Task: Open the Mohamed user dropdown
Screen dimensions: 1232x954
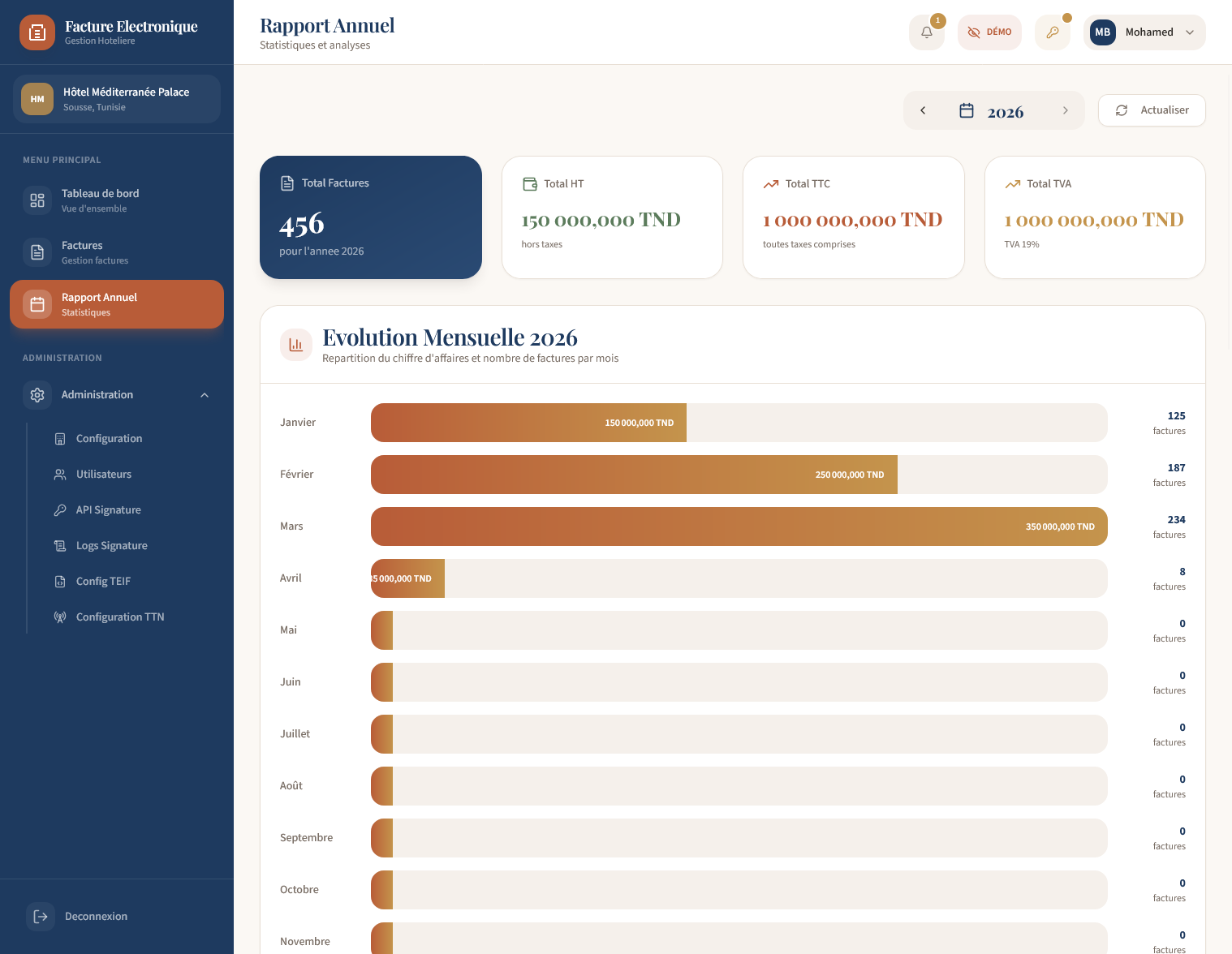Action: 1144,32
